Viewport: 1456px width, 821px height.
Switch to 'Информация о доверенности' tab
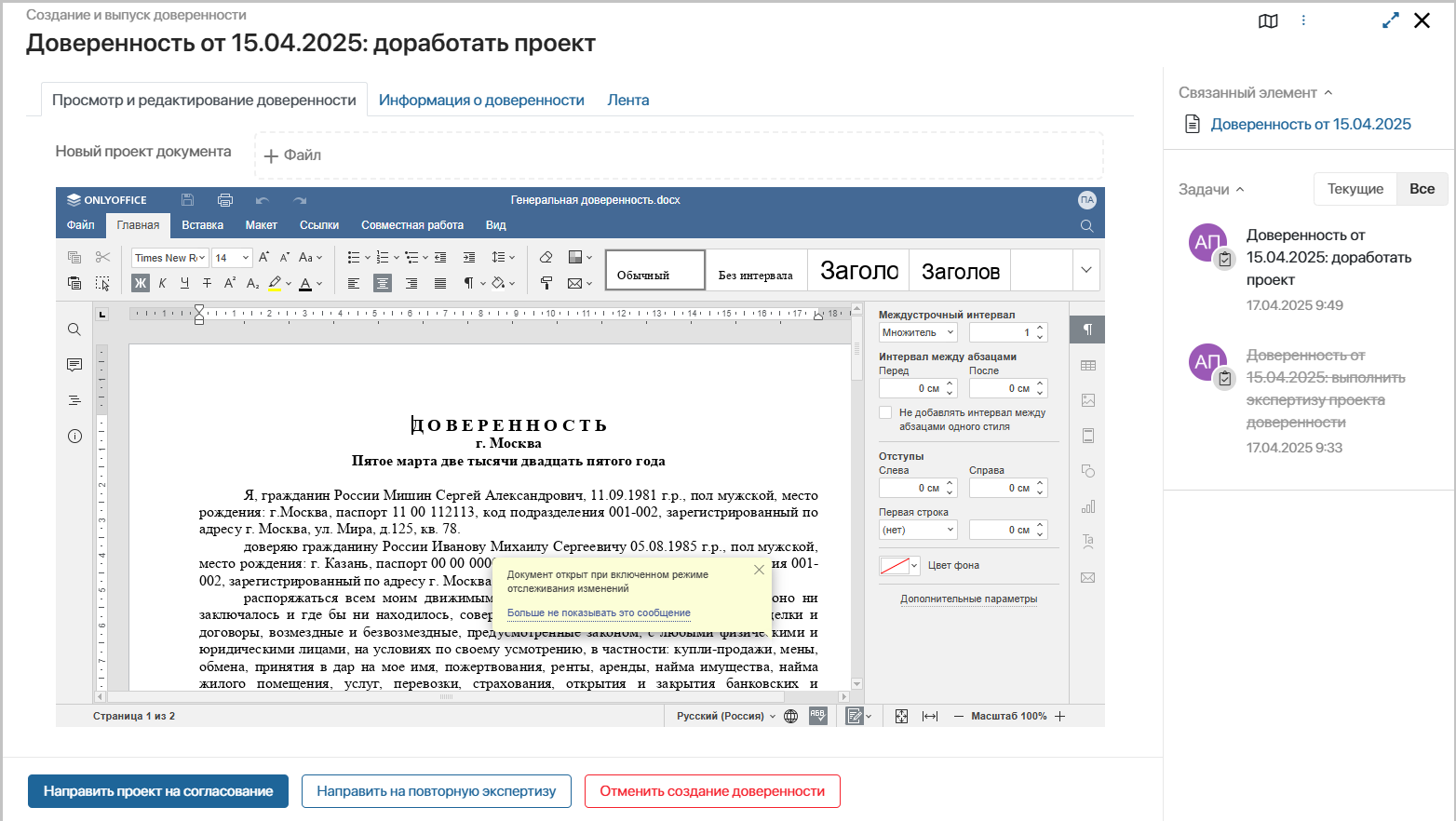481,101
